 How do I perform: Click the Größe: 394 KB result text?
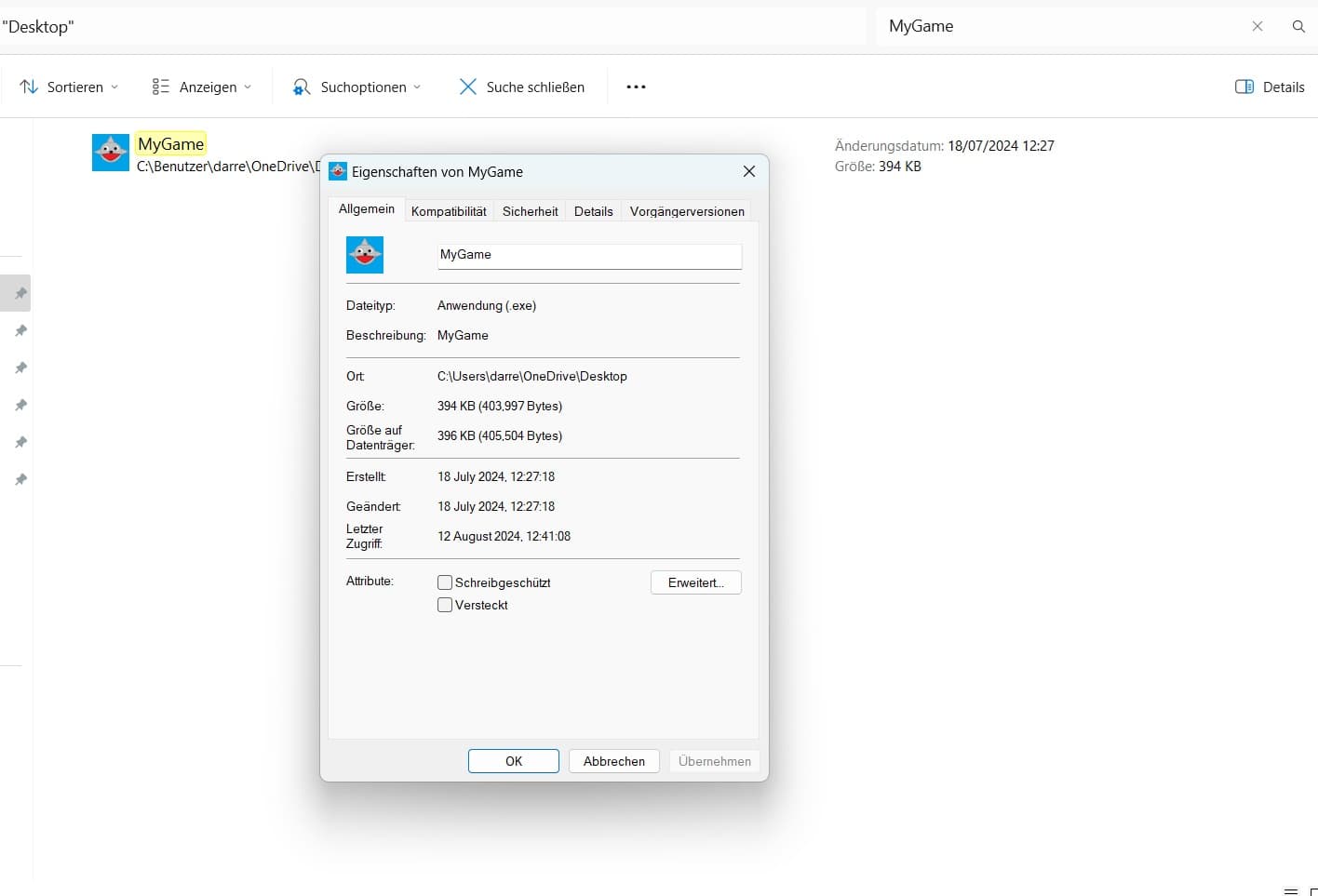point(878,167)
